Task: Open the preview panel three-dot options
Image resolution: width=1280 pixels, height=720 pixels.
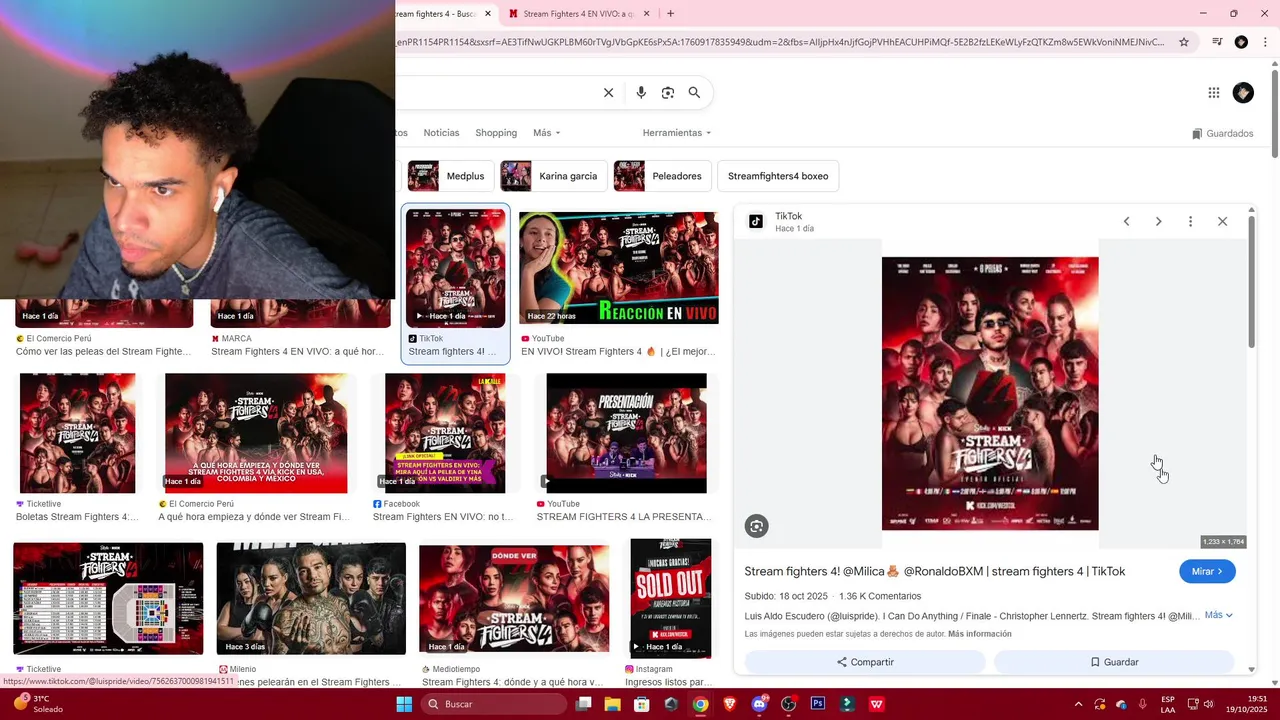Action: pyautogui.click(x=1190, y=221)
